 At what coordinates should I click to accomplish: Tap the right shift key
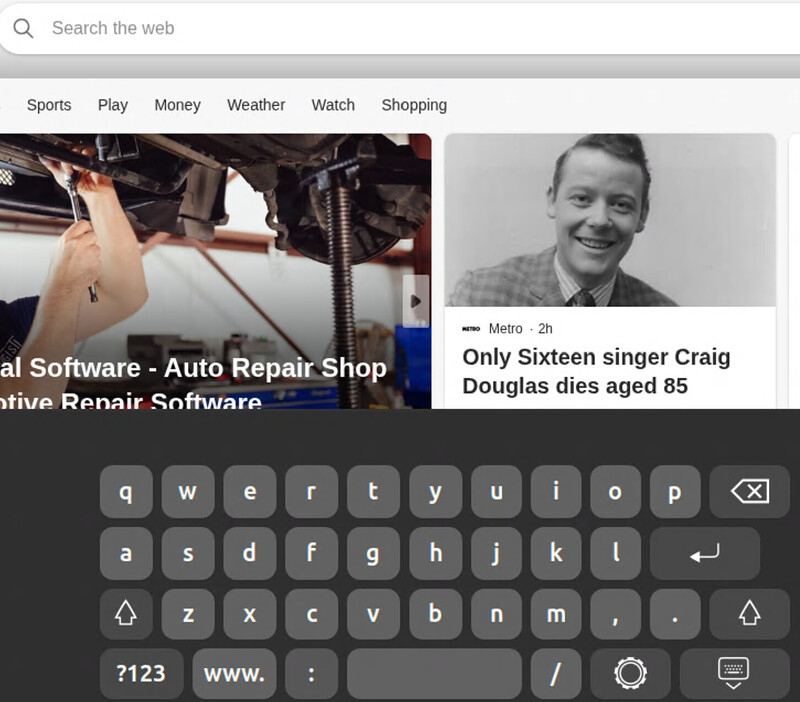click(749, 614)
